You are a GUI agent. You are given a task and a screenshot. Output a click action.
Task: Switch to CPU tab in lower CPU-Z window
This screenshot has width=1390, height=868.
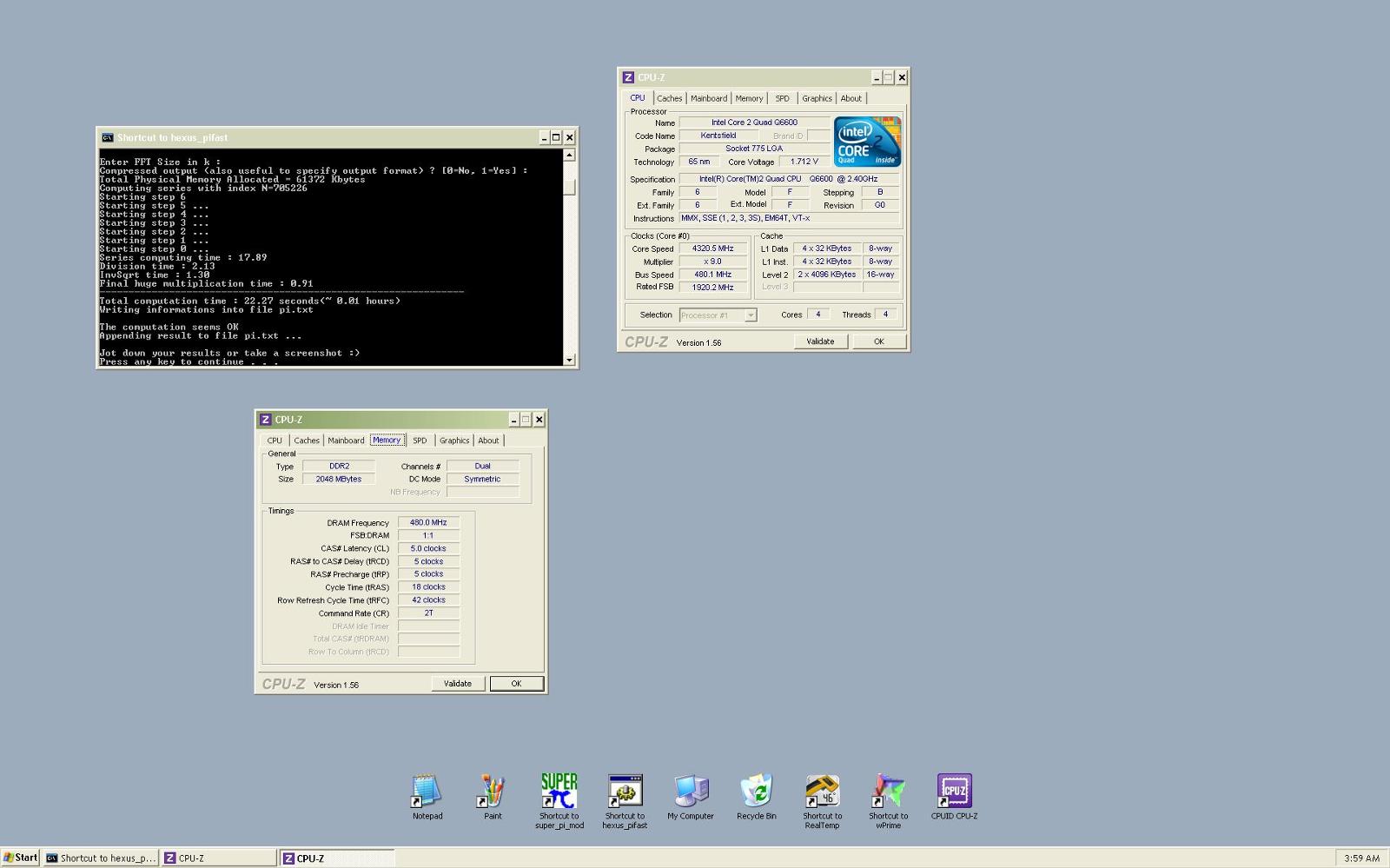275,441
